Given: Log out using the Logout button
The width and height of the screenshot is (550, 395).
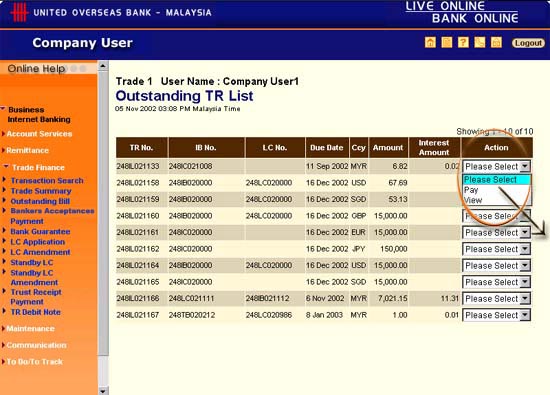Looking at the screenshot, I should click(528, 43).
